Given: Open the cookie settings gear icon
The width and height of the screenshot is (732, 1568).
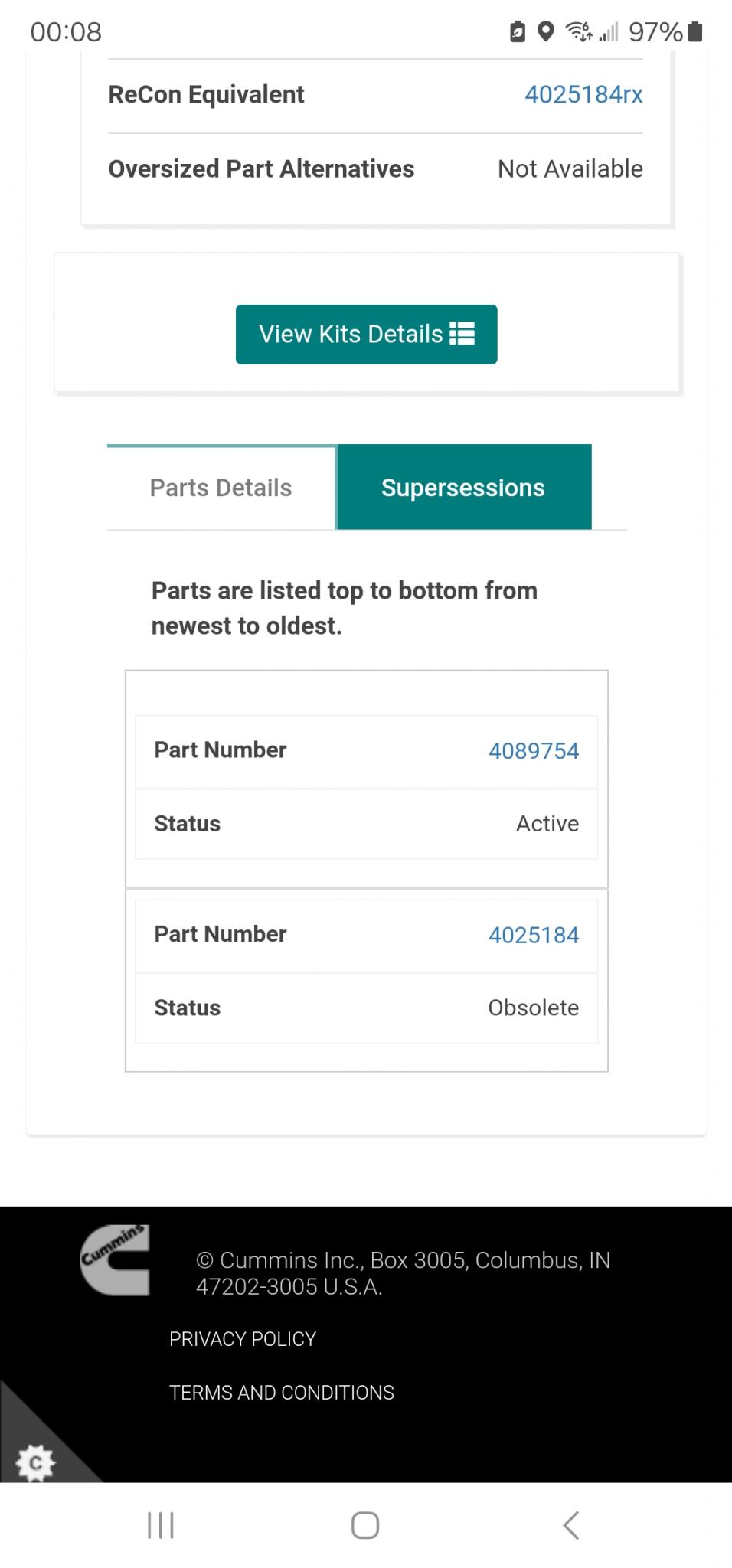Looking at the screenshot, I should coord(35,1463).
